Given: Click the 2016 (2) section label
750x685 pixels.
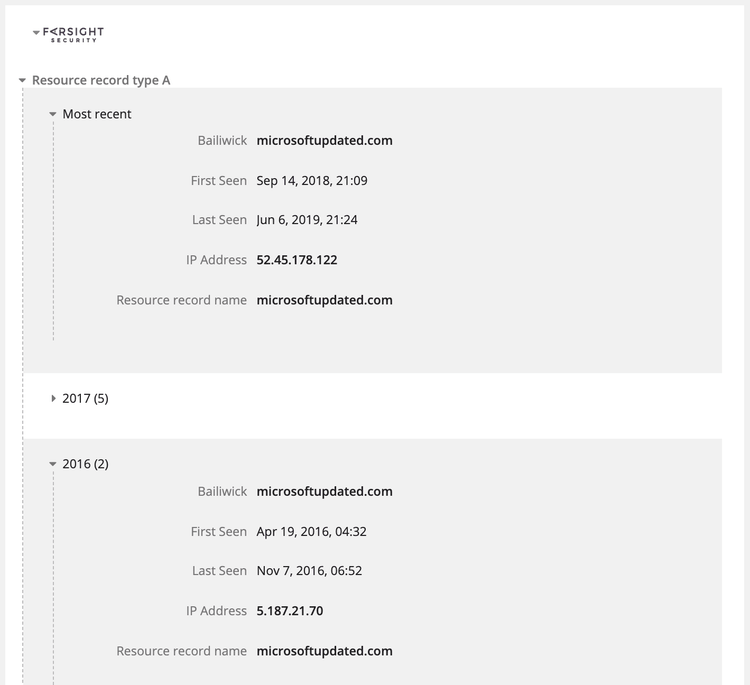Looking at the screenshot, I should pyautogui.click(x=85, y=464).
